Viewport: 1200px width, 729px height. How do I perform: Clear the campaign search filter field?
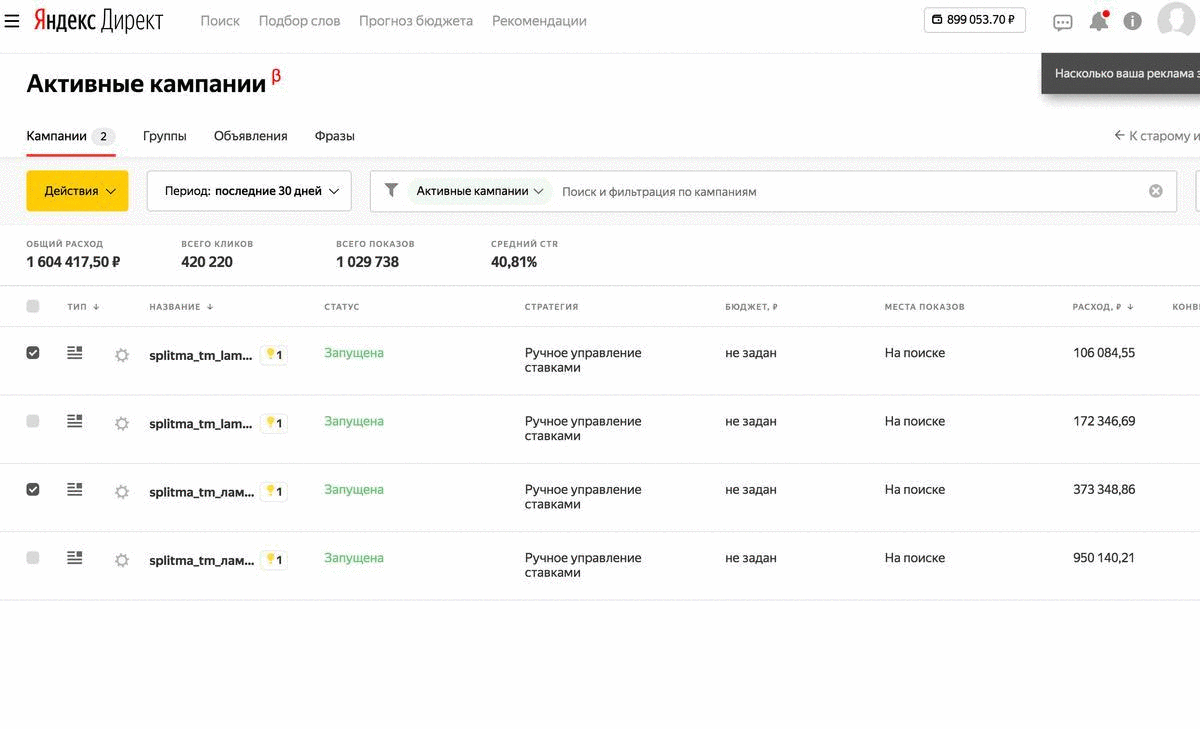(x=1155, y=191)
